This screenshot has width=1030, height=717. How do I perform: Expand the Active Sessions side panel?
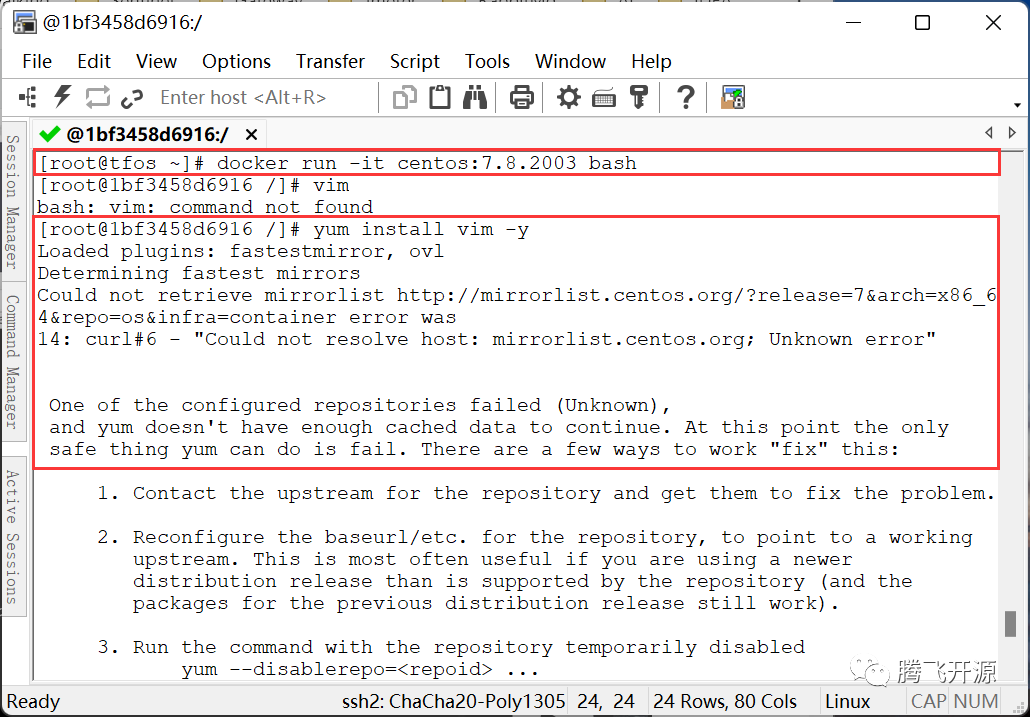tap(13, 536)
